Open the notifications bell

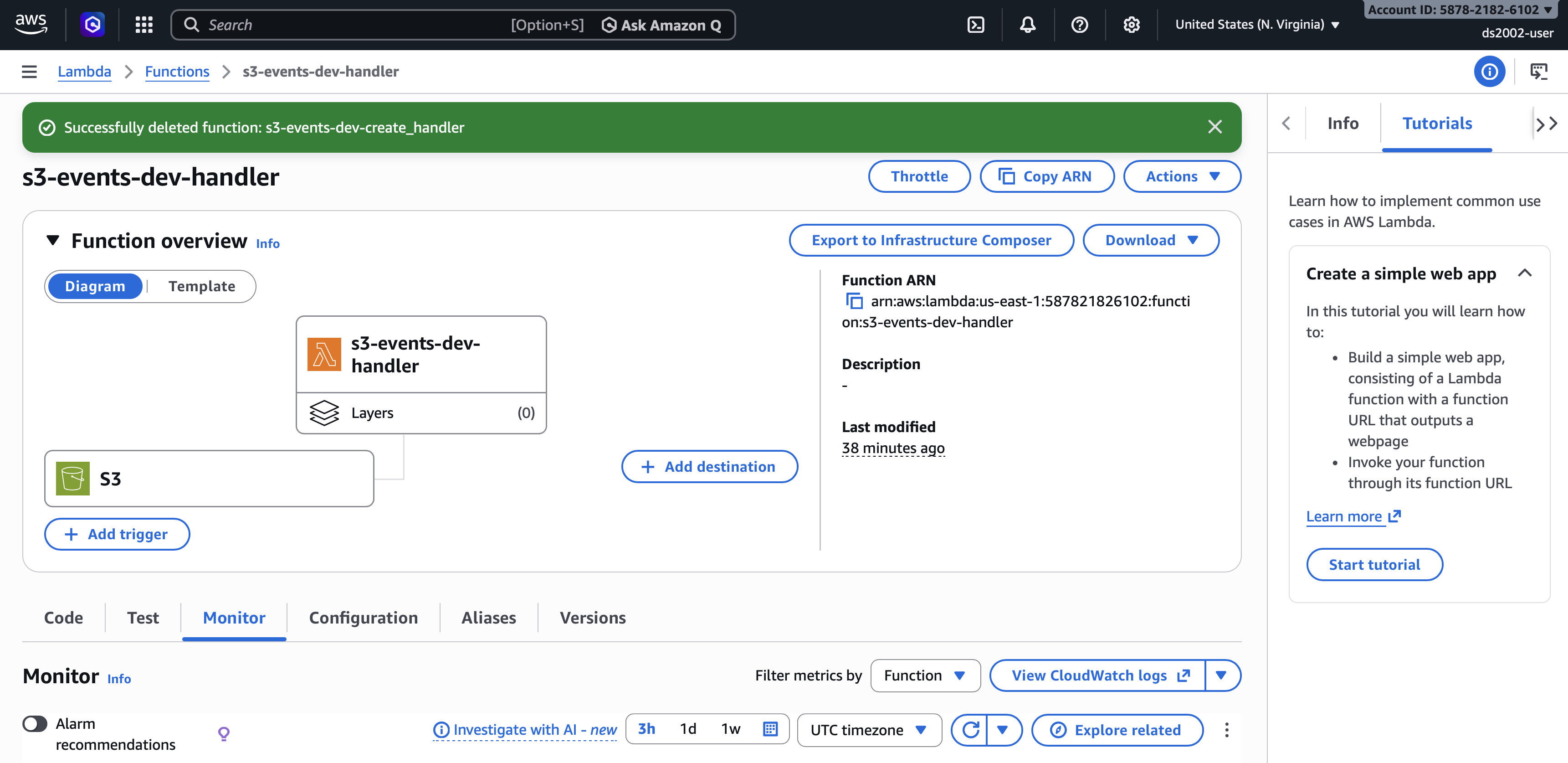click(1027, 24)
